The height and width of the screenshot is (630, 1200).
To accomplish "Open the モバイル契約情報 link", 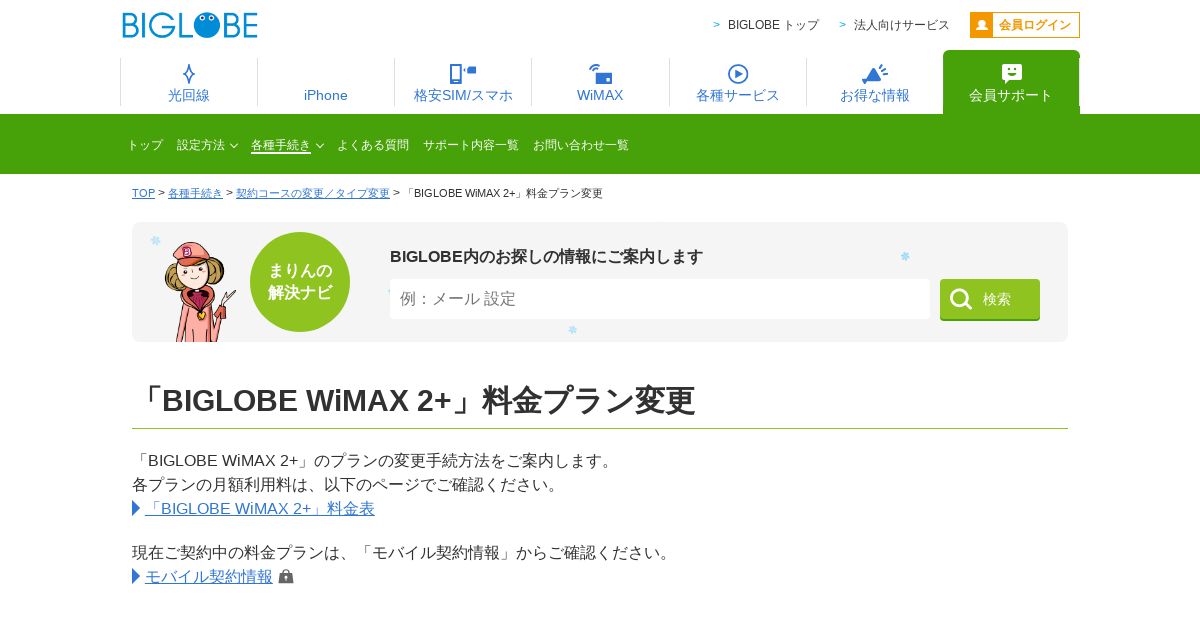I will pos(209,576).
